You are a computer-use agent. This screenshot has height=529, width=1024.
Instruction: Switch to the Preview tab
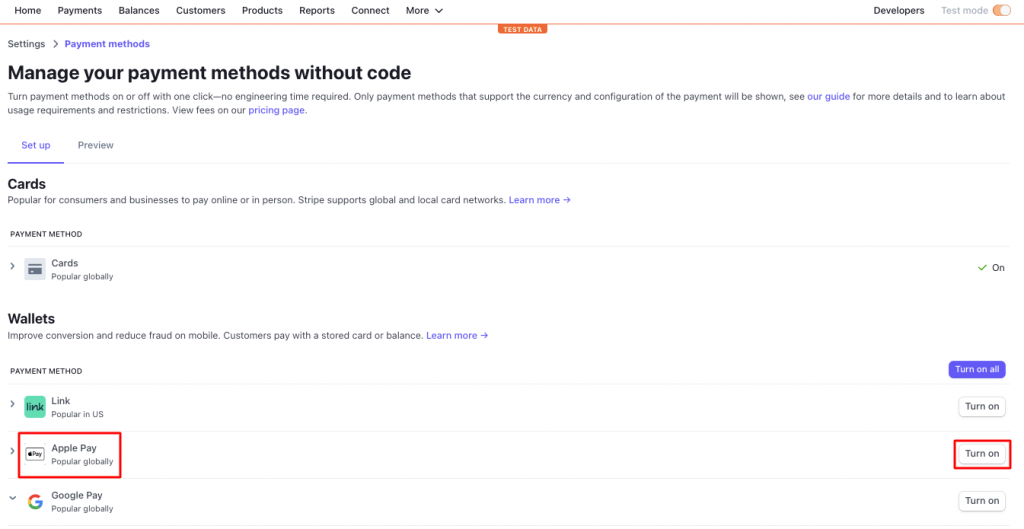[95, 145]
